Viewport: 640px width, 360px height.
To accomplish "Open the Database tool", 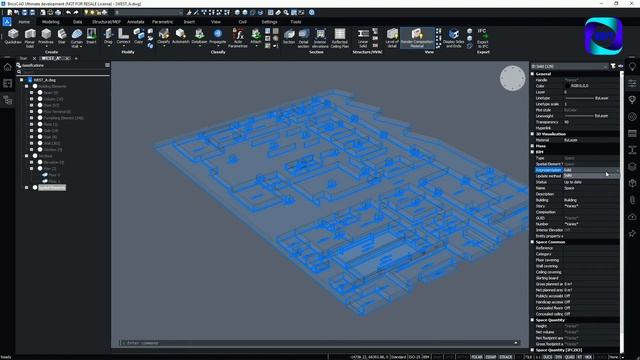I will point(199,36).
